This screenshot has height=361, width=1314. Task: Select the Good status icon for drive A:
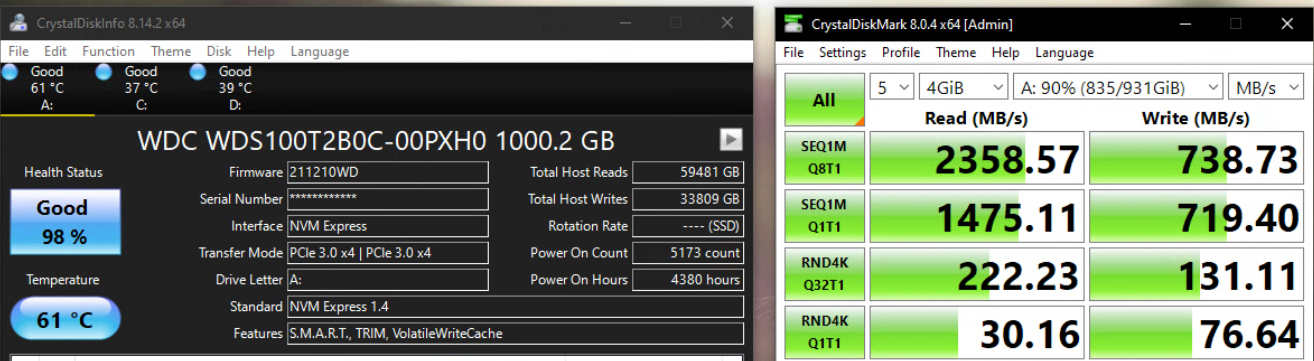coord(10,72)
